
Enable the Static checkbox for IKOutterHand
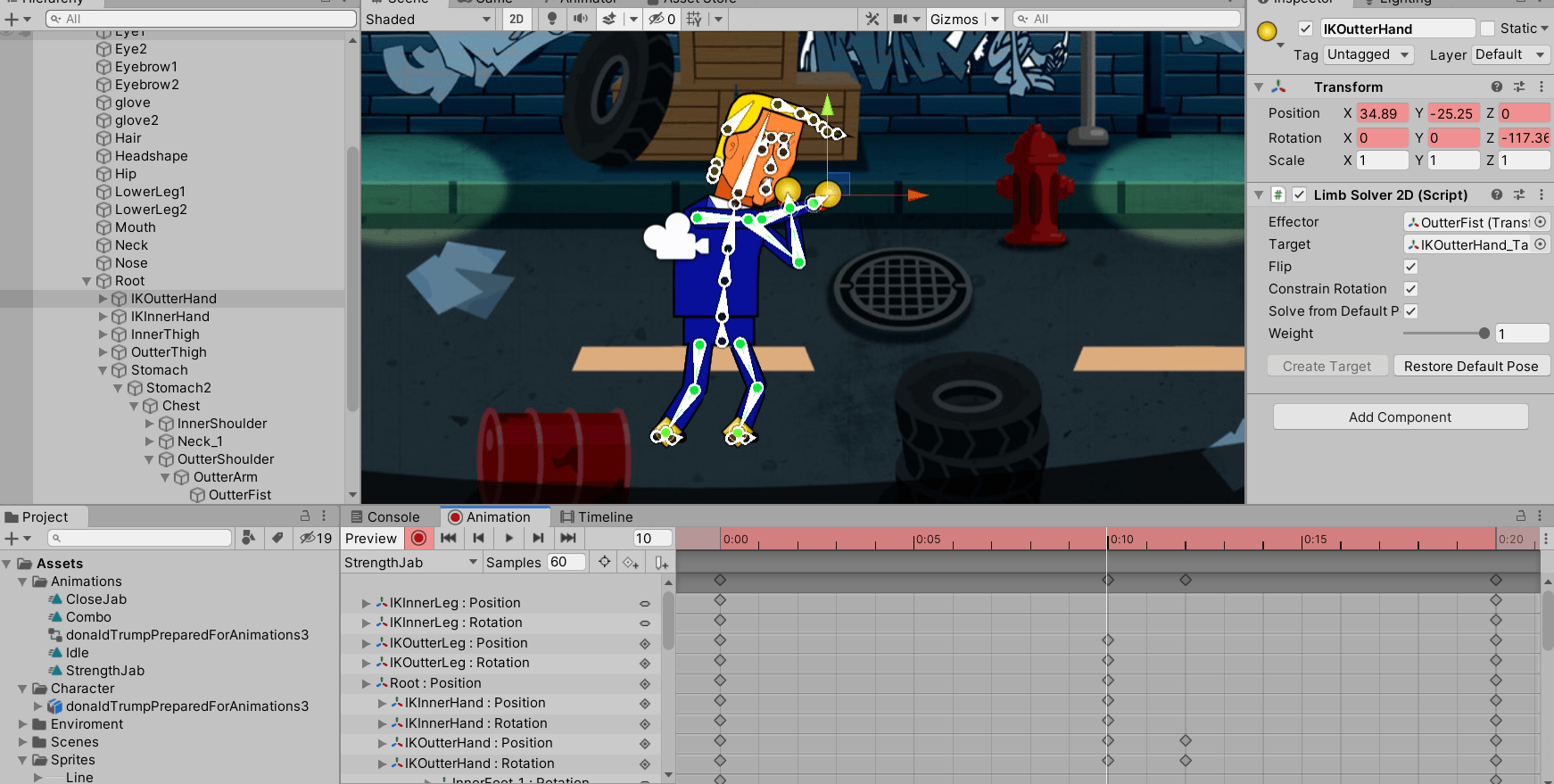coord(1487,29)
